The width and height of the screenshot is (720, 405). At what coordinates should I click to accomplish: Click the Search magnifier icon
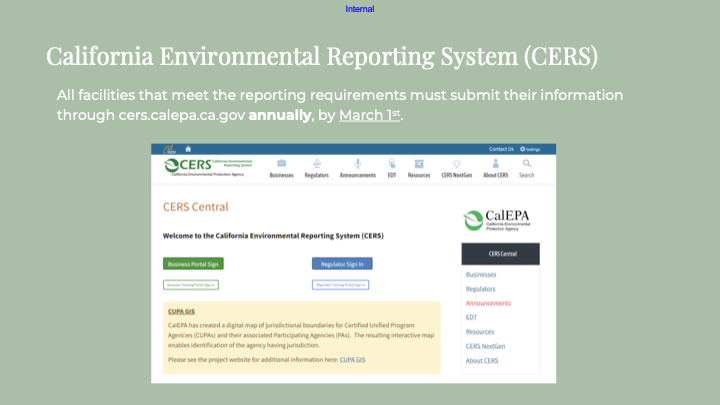click(527, 163)
